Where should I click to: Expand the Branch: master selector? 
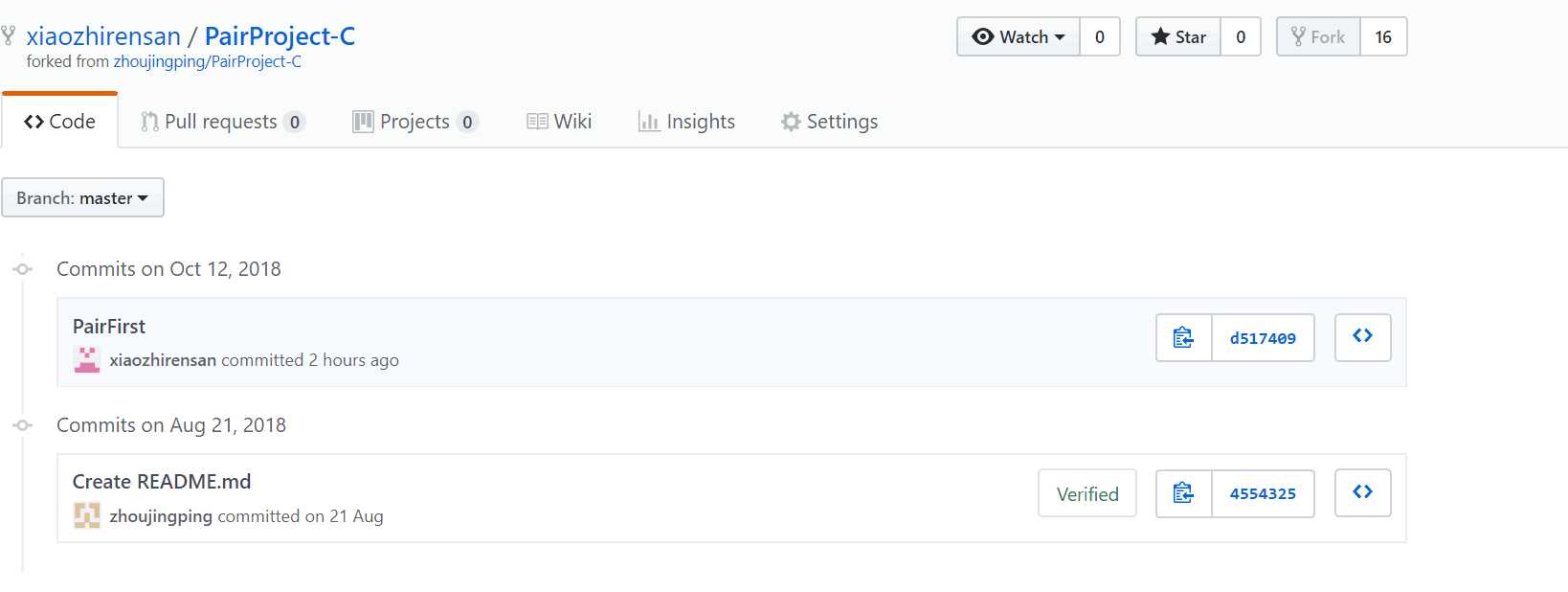click(82, 197)
